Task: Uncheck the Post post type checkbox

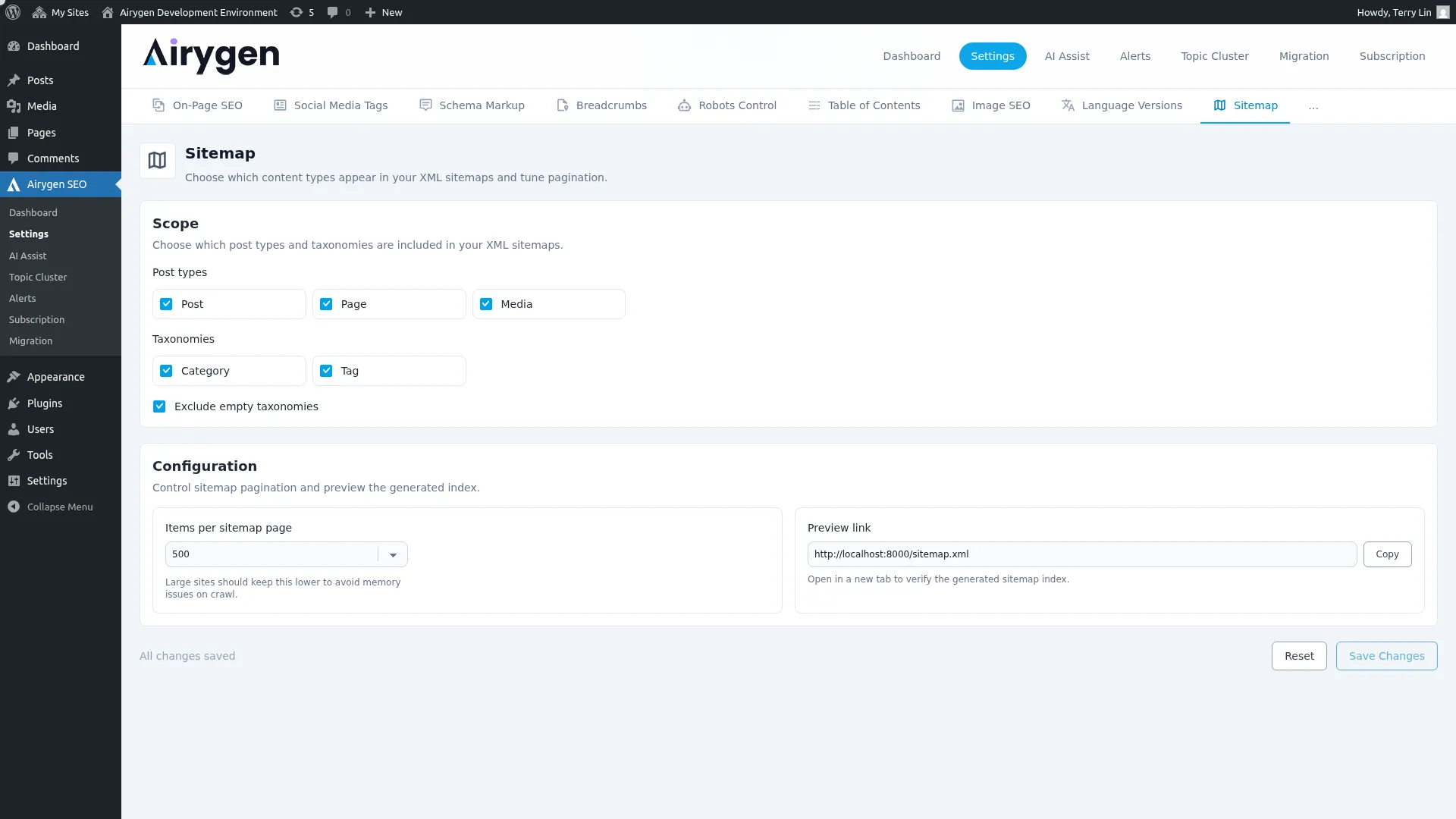Action: coord(166,304)
